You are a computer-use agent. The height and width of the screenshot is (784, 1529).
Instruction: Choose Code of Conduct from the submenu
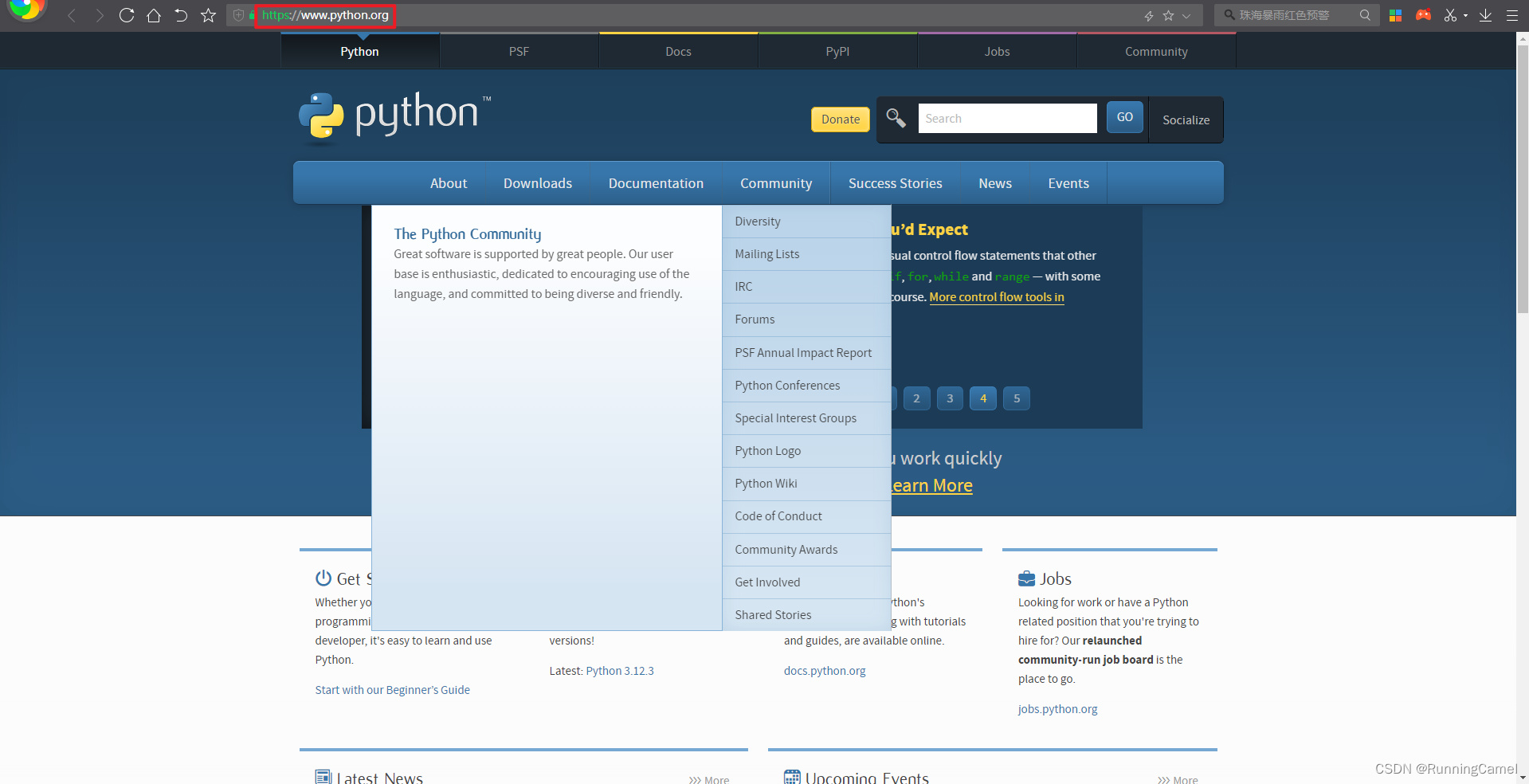click(806, 516)
